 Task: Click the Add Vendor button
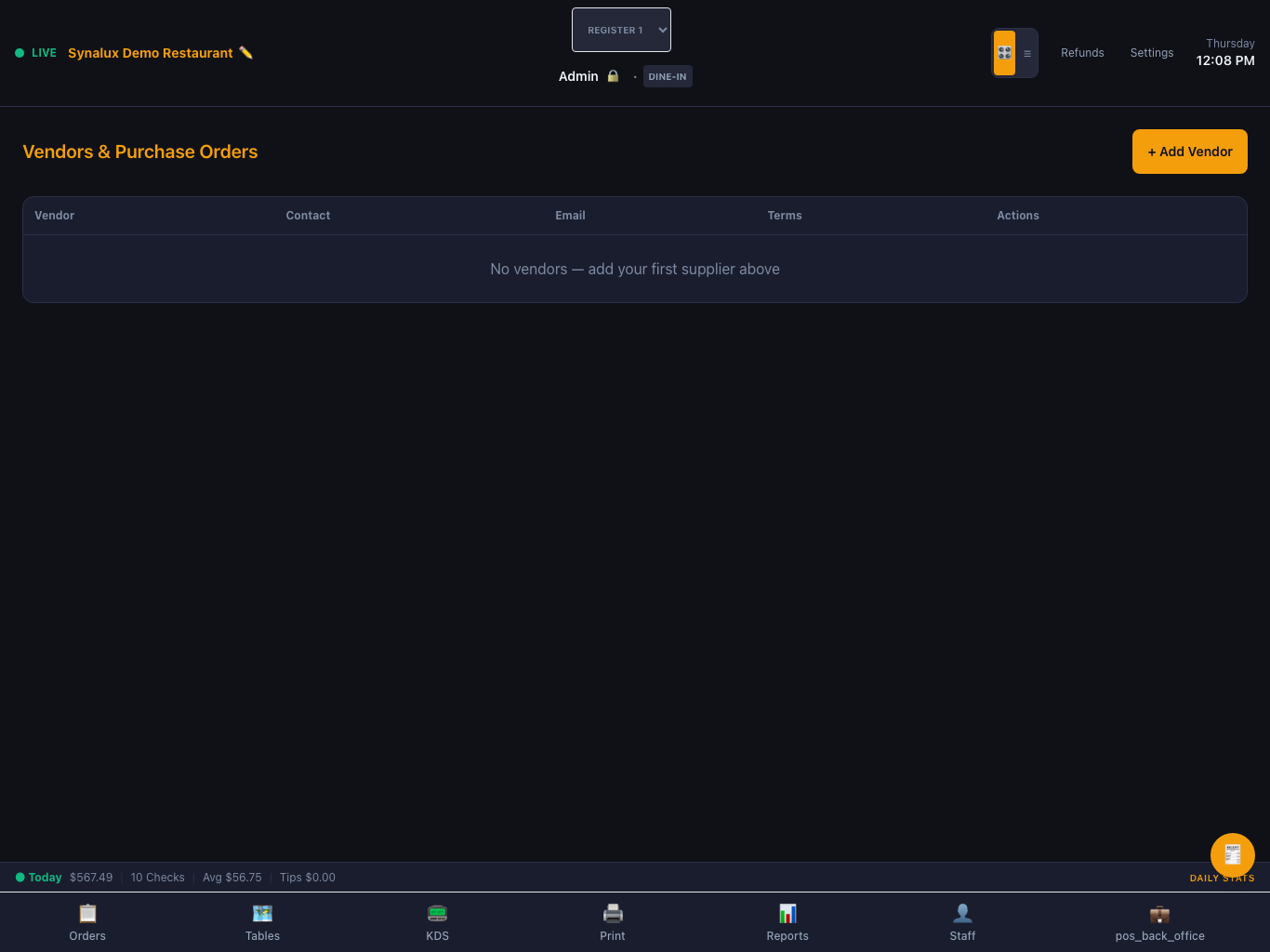[1190, 152]
